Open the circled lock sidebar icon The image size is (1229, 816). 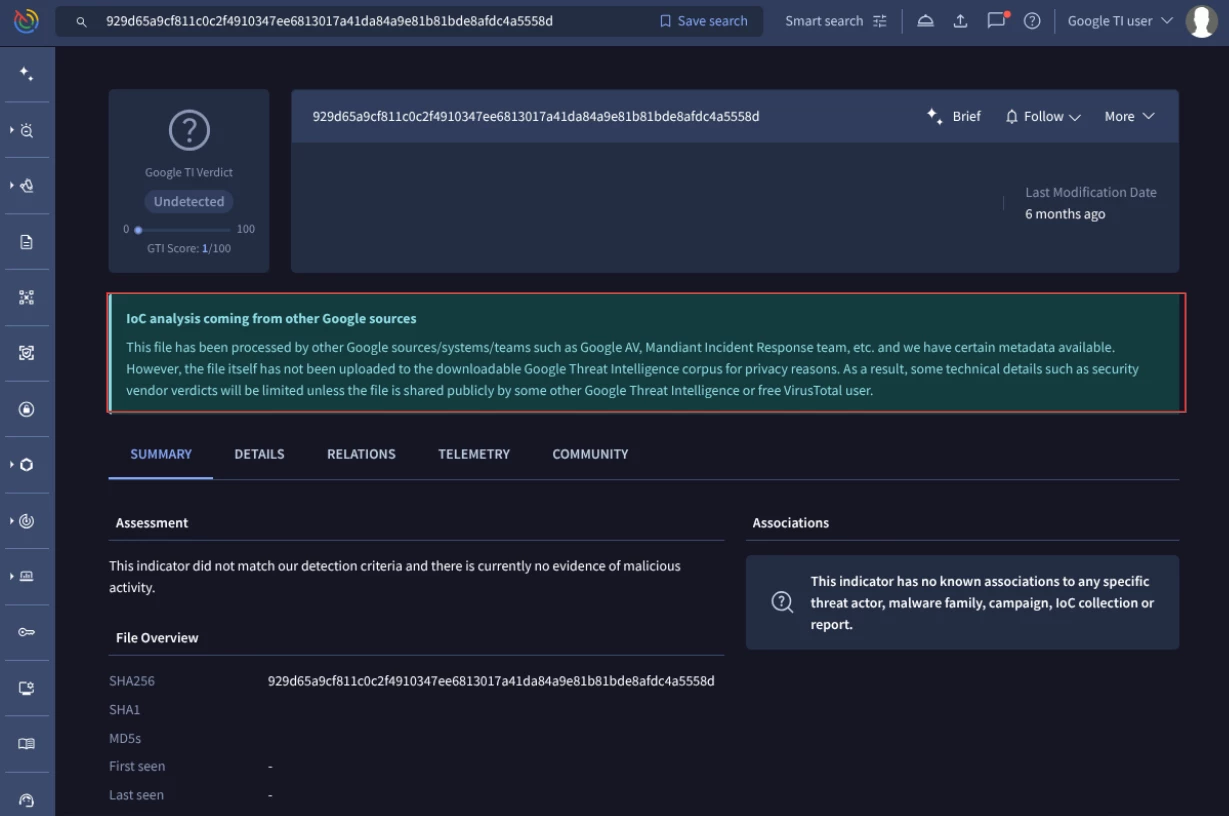[27, 409]
